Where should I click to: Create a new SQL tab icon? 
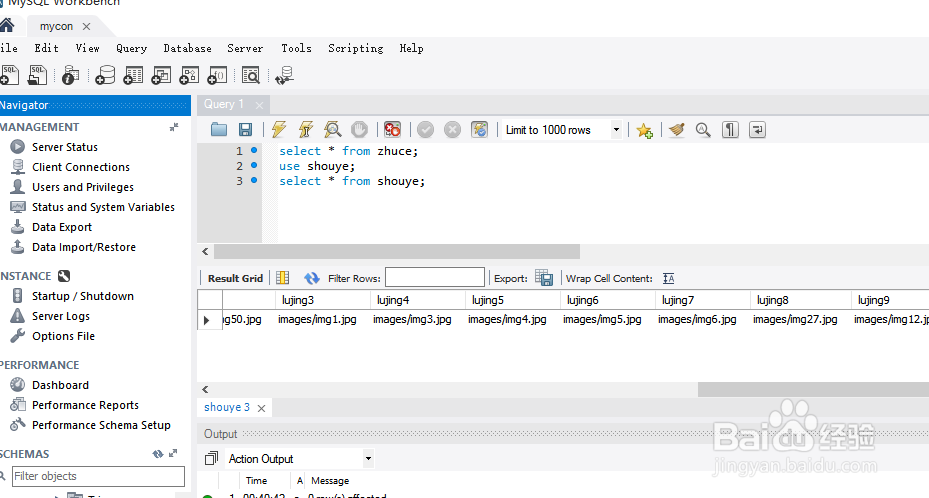(9, 75)
